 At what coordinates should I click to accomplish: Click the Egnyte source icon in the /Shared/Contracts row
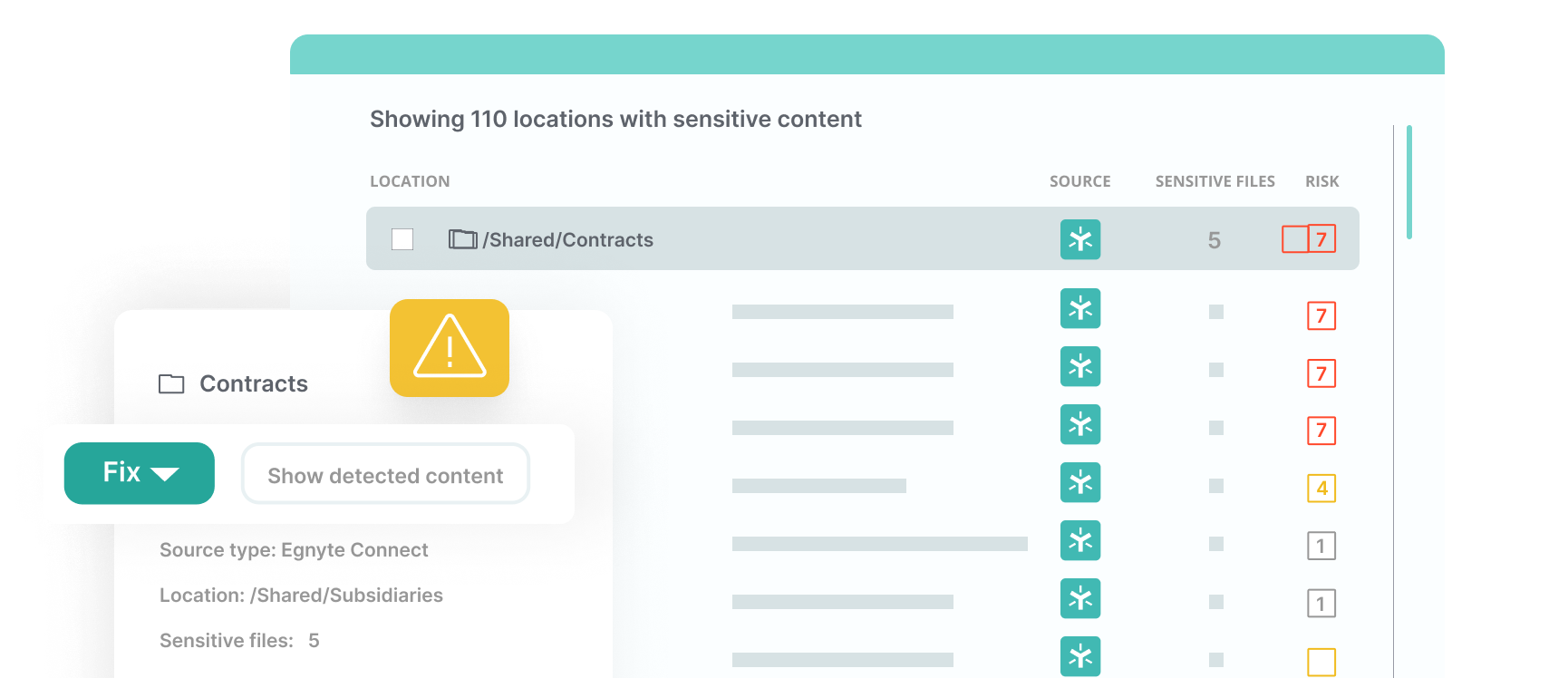pos(1080,239)
